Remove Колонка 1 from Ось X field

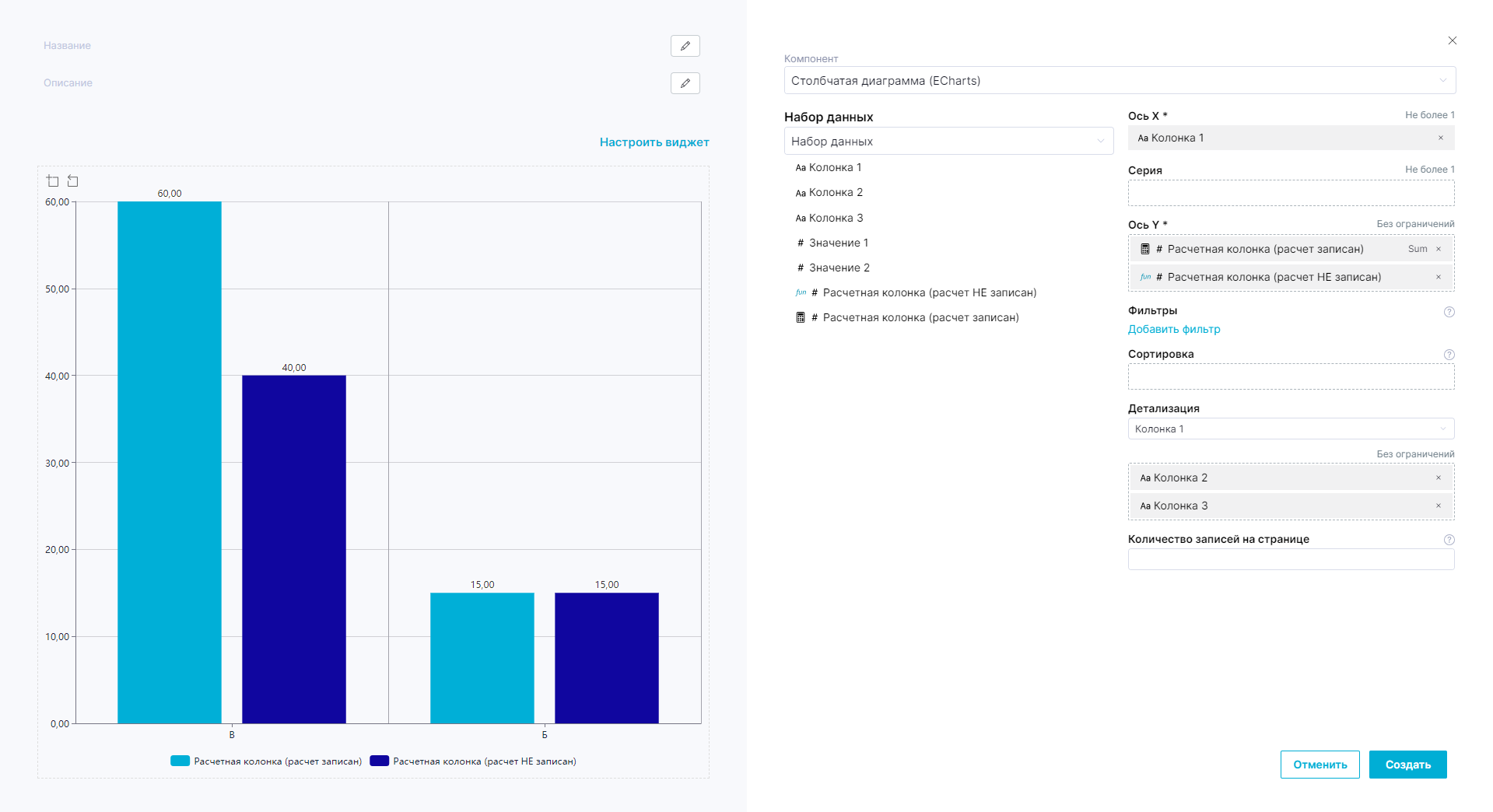(1440, 138)
